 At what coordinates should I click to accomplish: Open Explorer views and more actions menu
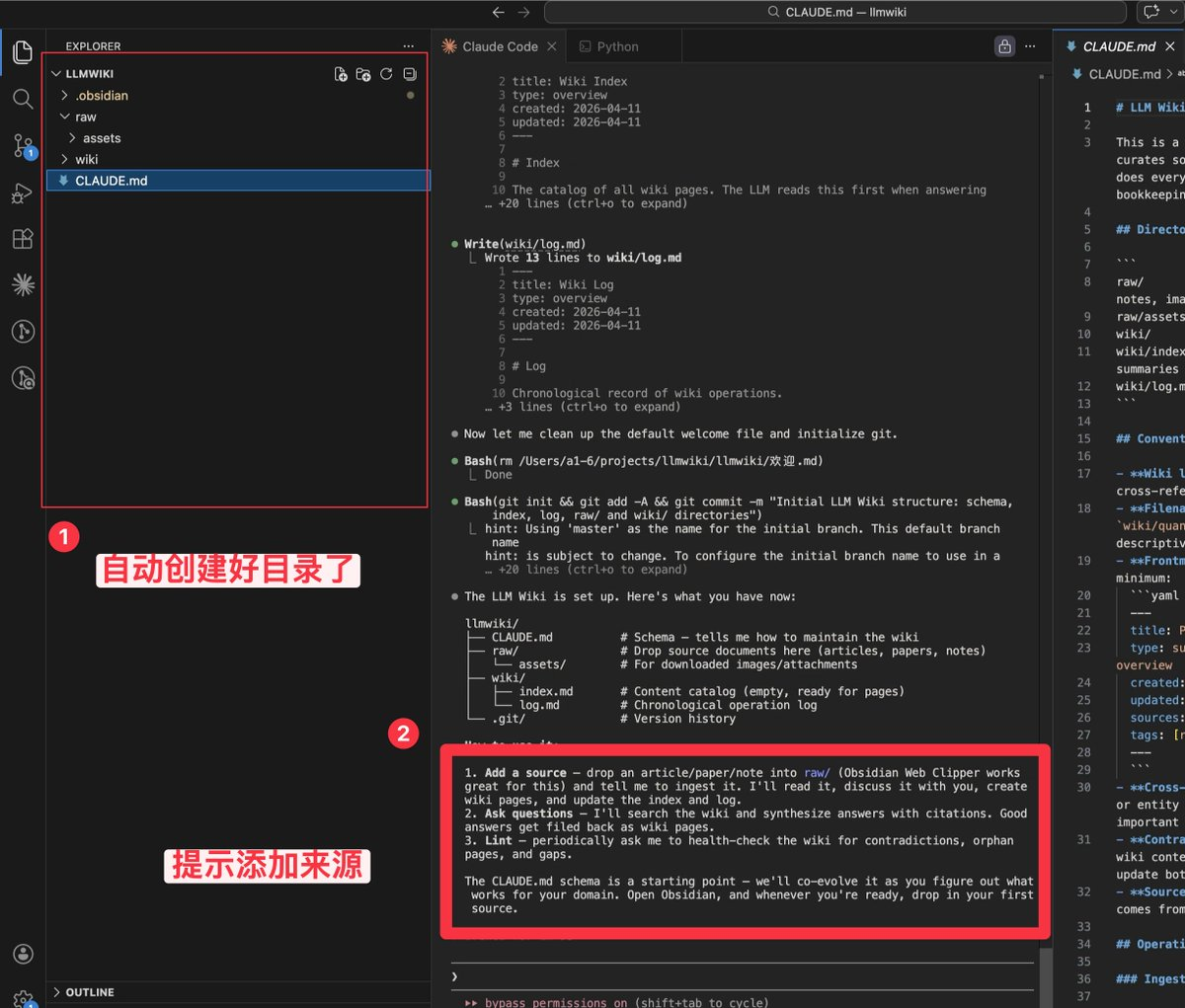point(409,46)
